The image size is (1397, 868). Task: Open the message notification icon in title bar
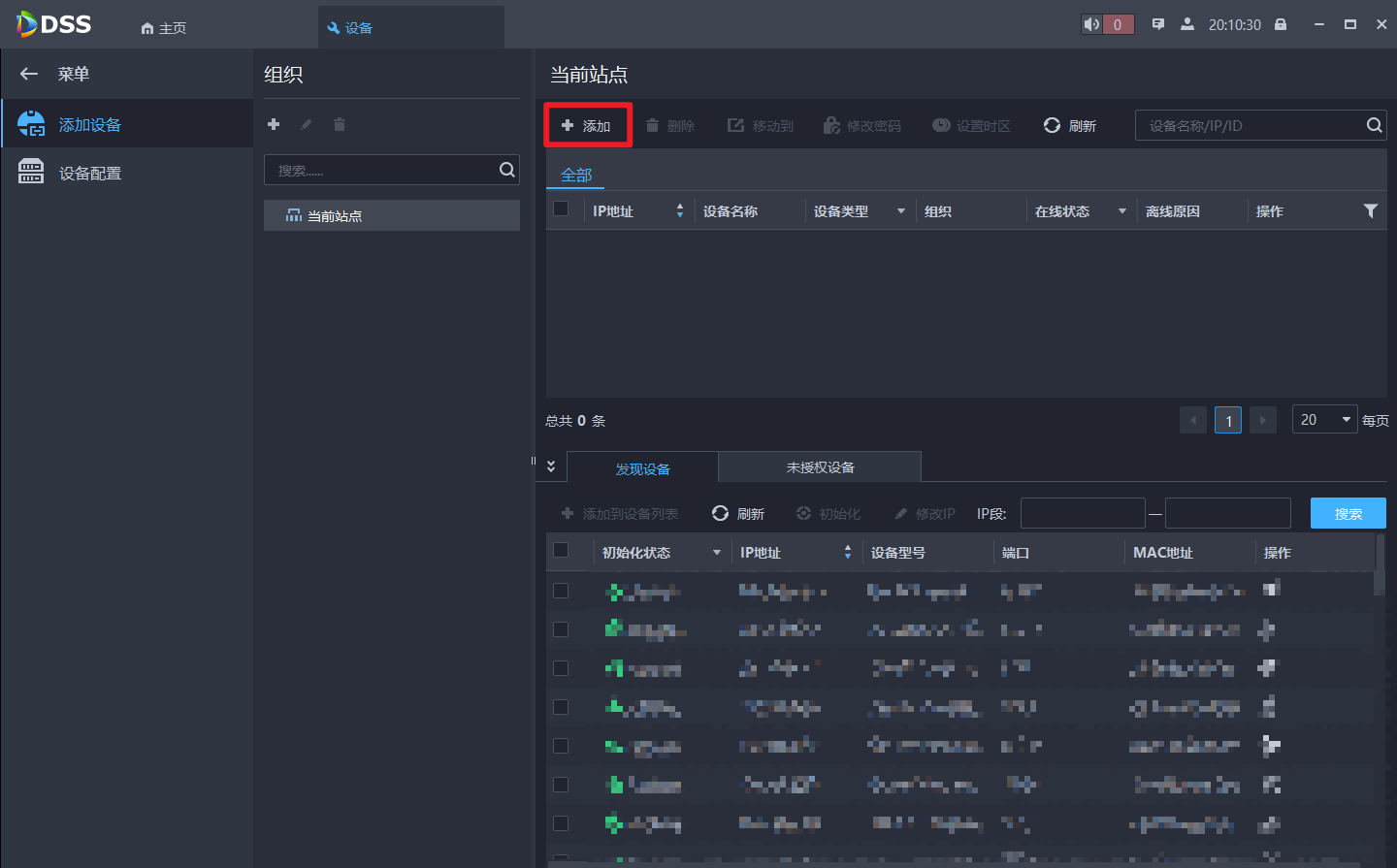click(x=1157, y=24)
